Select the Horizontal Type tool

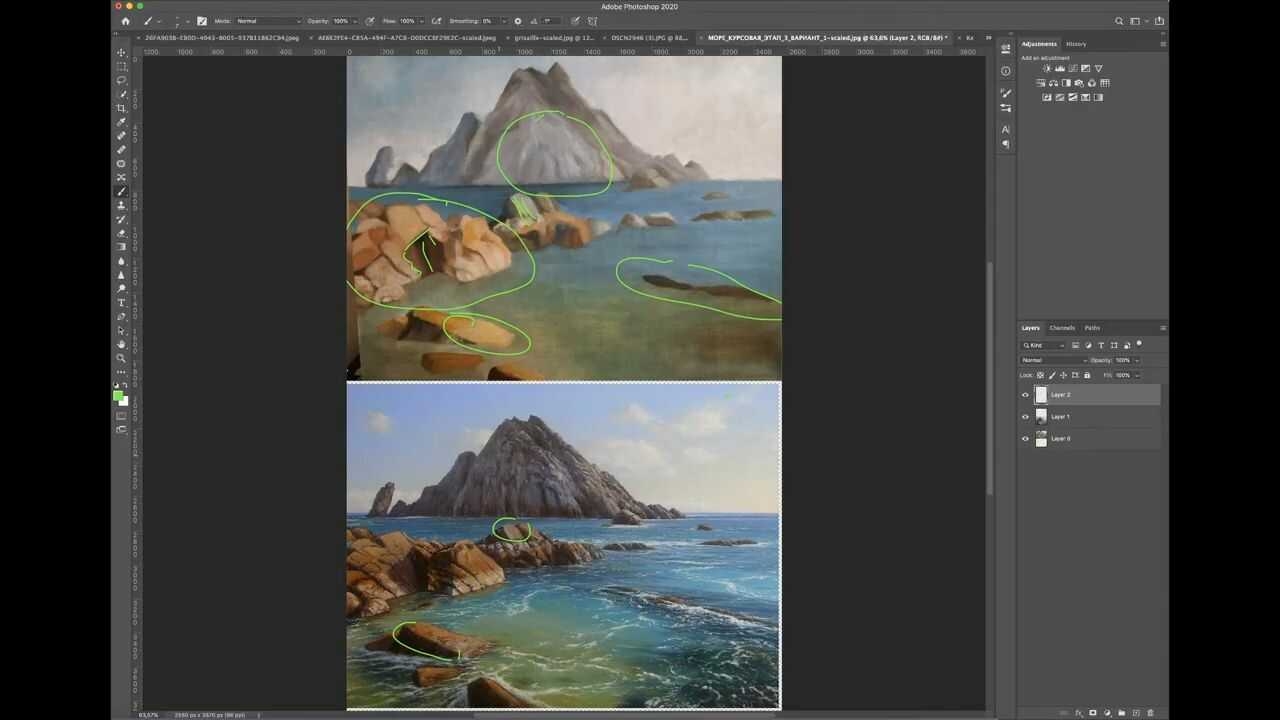[x=122, y=302]
